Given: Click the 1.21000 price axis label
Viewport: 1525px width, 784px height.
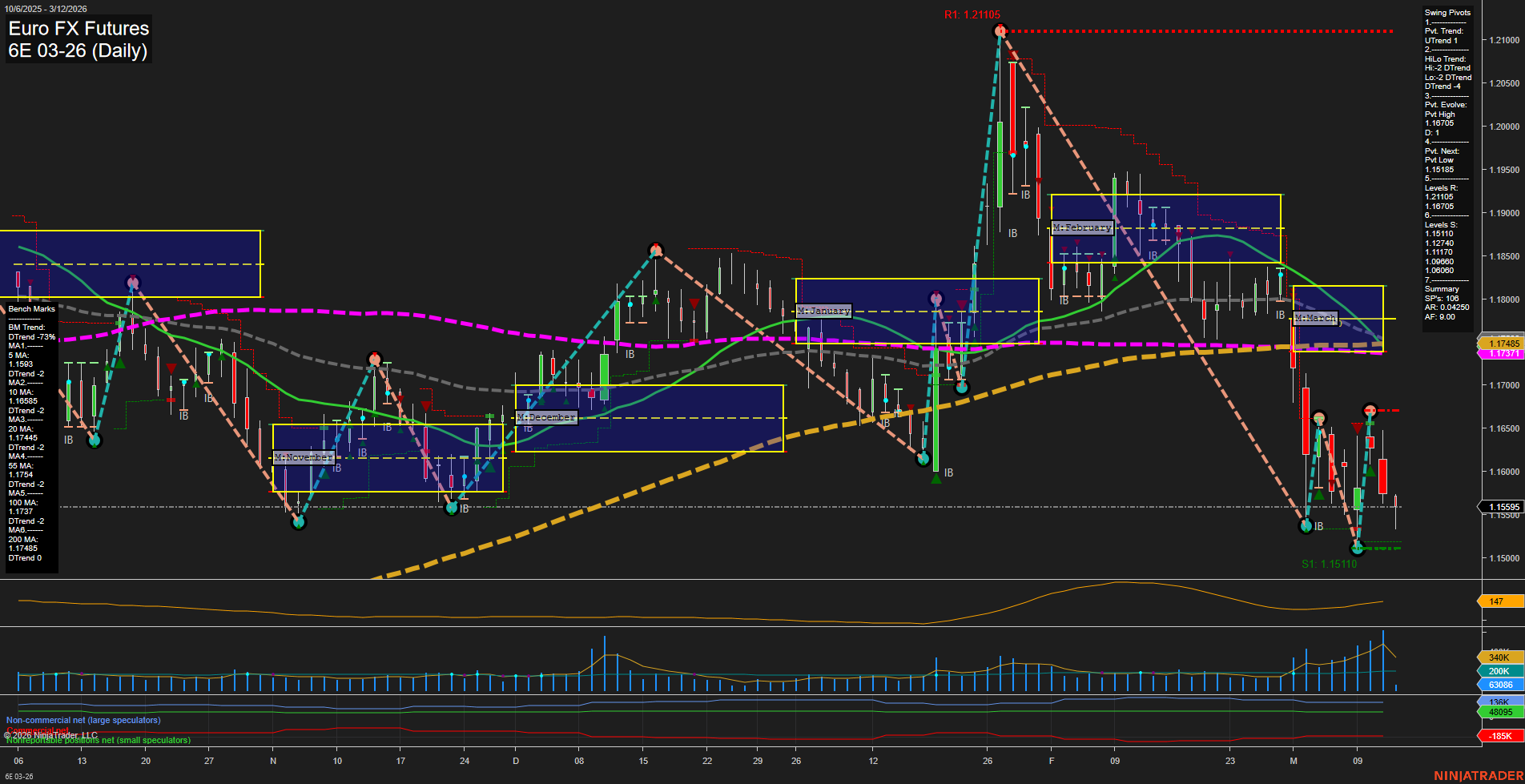Looking at the screenshot, I should 1503,40.
